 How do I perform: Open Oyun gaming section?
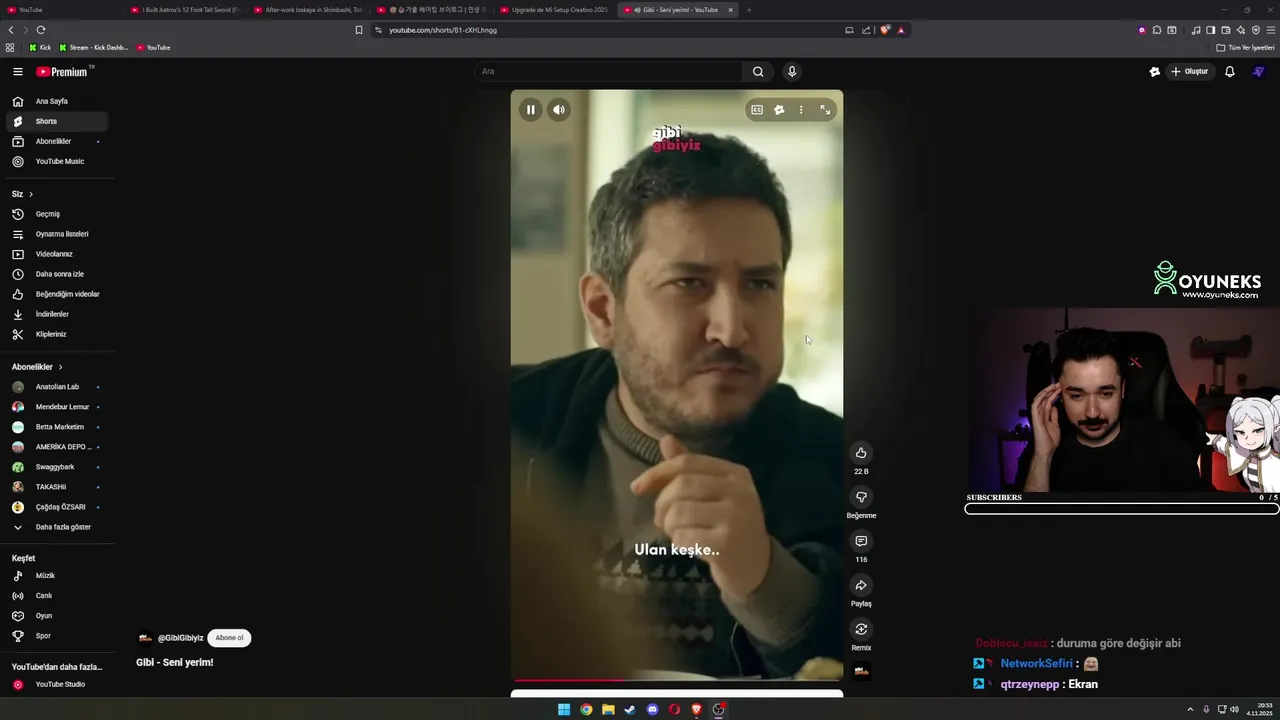point(57,616)
